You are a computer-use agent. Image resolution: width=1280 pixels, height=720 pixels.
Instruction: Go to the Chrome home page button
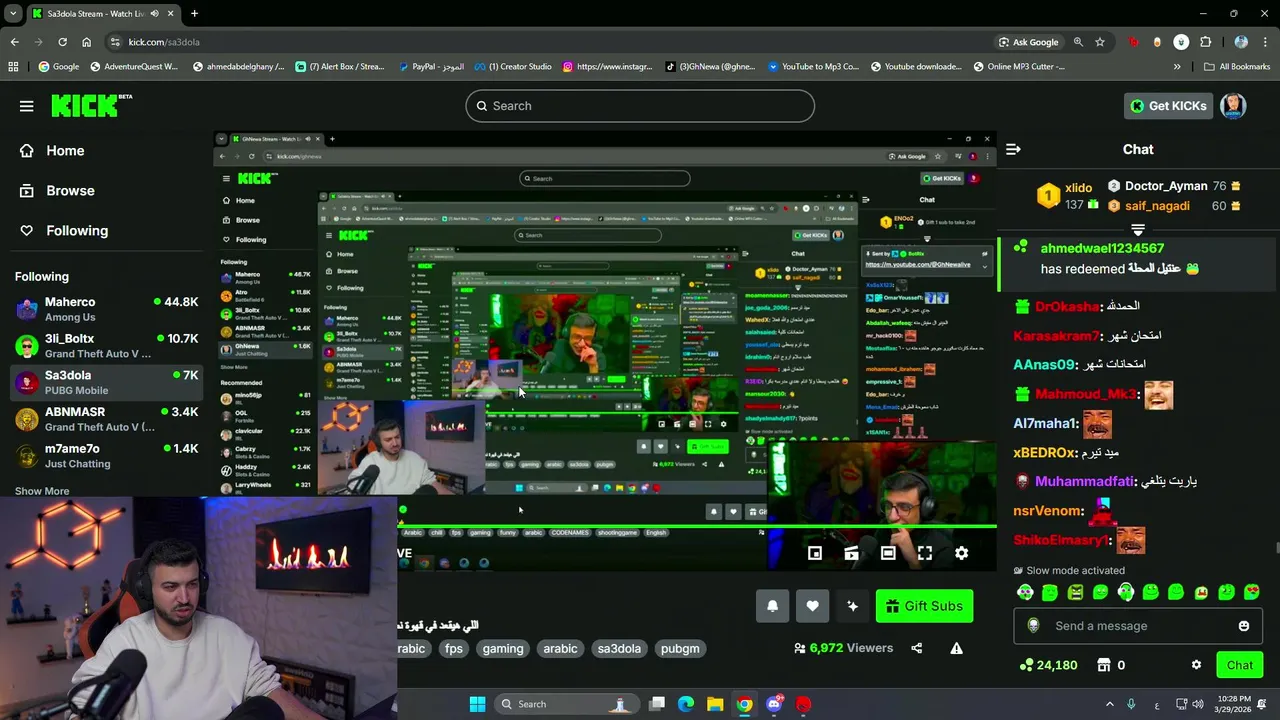pyautogui.click(x=86, y=42)
